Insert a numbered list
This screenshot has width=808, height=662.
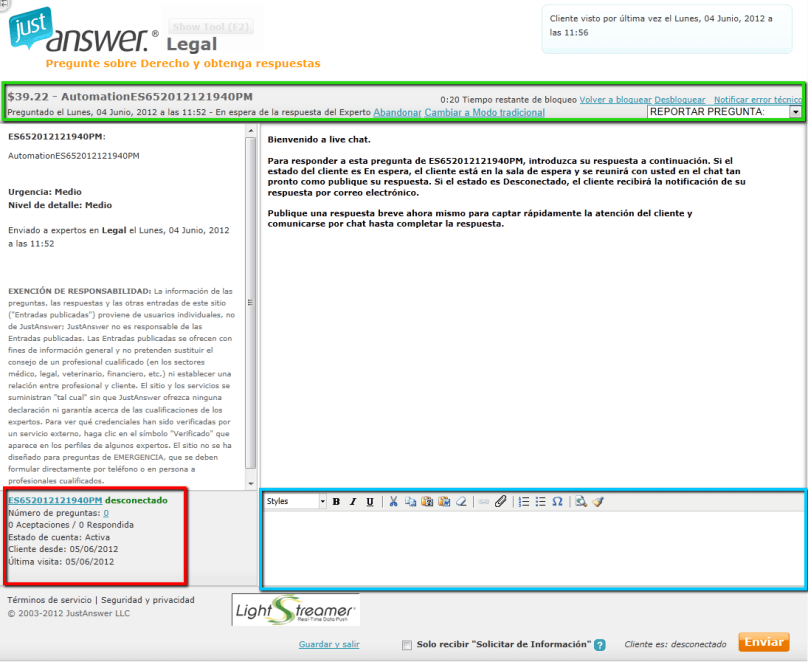click(x=524, y=502)
